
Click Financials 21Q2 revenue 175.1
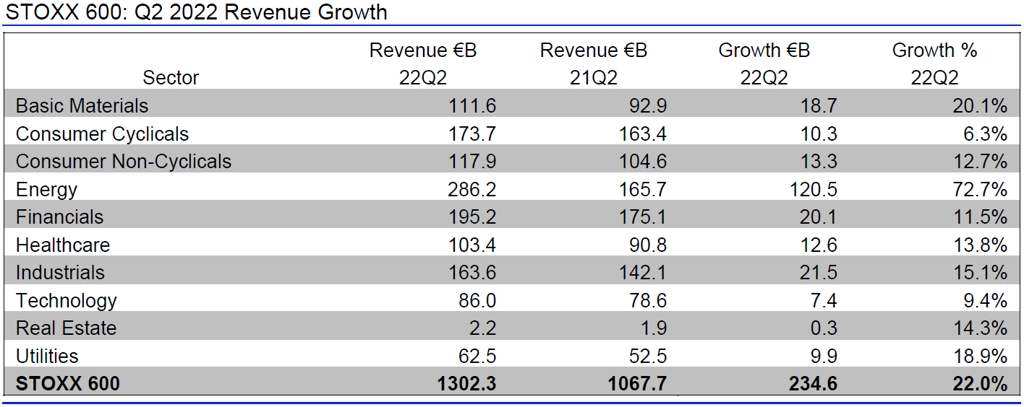tap(641, 217)
